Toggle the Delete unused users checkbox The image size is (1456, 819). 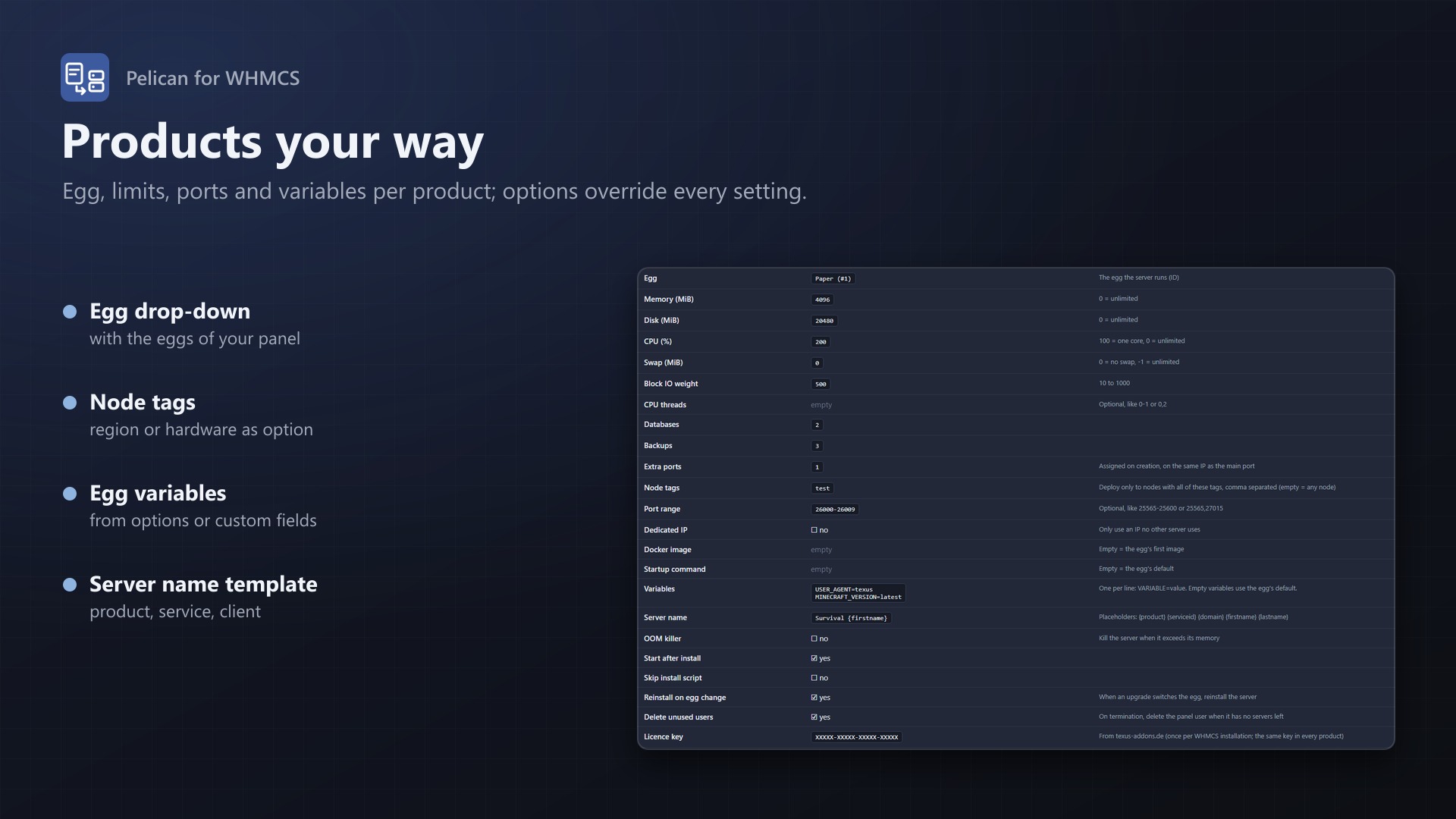point(814,717)
